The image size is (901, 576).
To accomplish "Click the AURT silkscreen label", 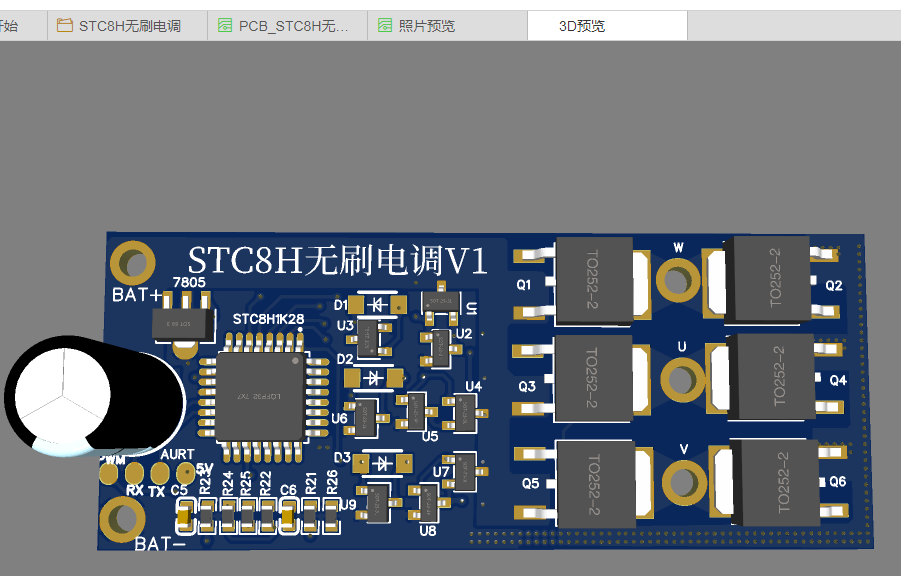I will (178, 454).
